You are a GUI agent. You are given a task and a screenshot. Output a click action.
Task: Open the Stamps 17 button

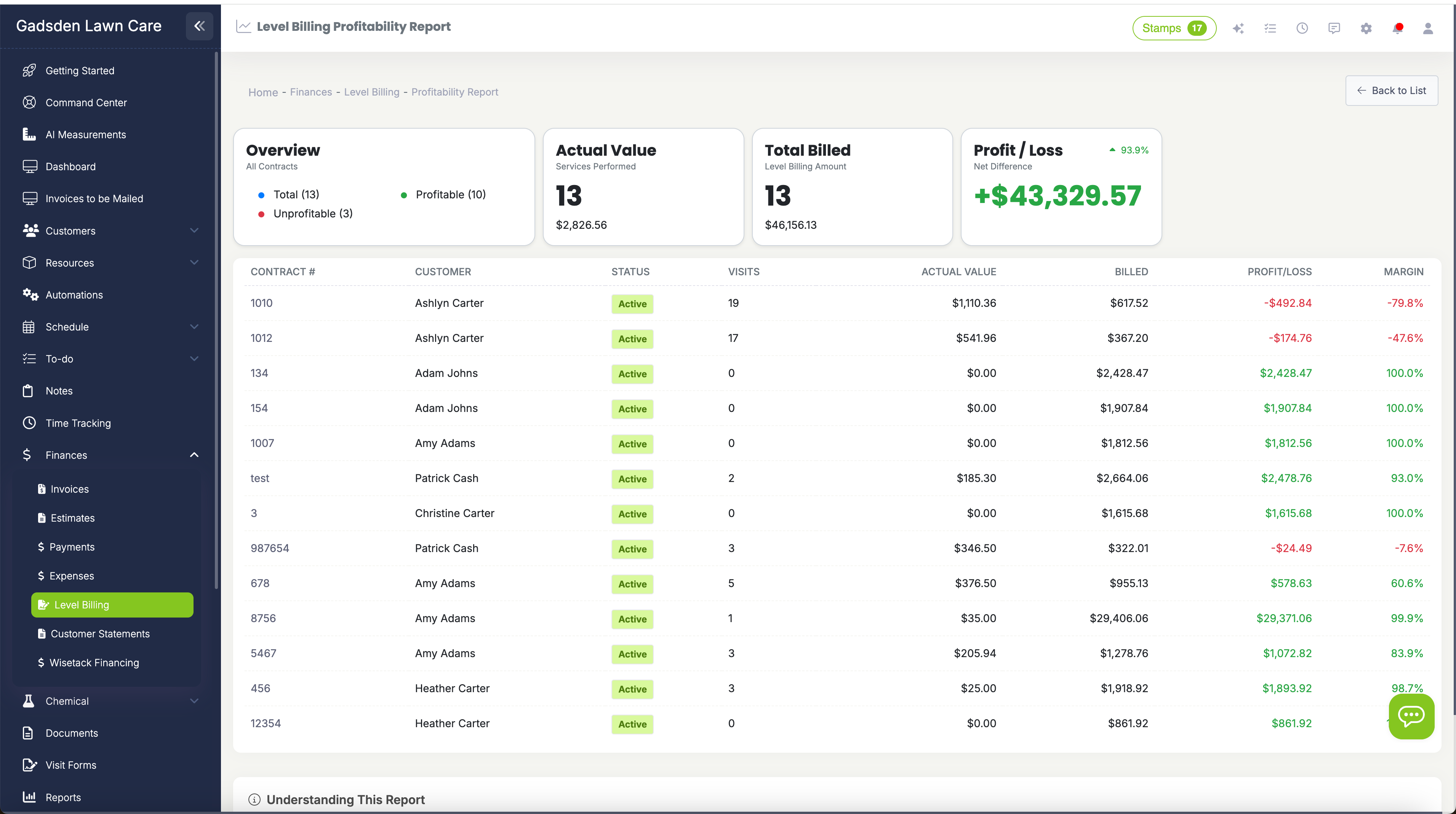[1173, 28]
